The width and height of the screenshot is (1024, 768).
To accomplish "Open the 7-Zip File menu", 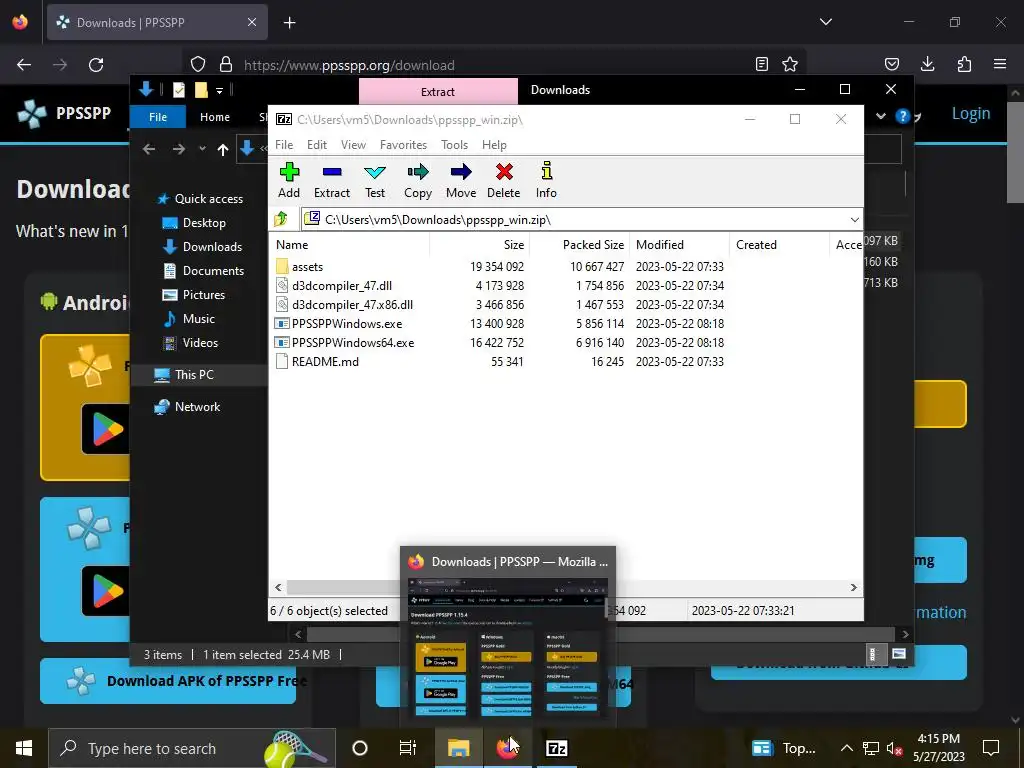I will point(284,145).
